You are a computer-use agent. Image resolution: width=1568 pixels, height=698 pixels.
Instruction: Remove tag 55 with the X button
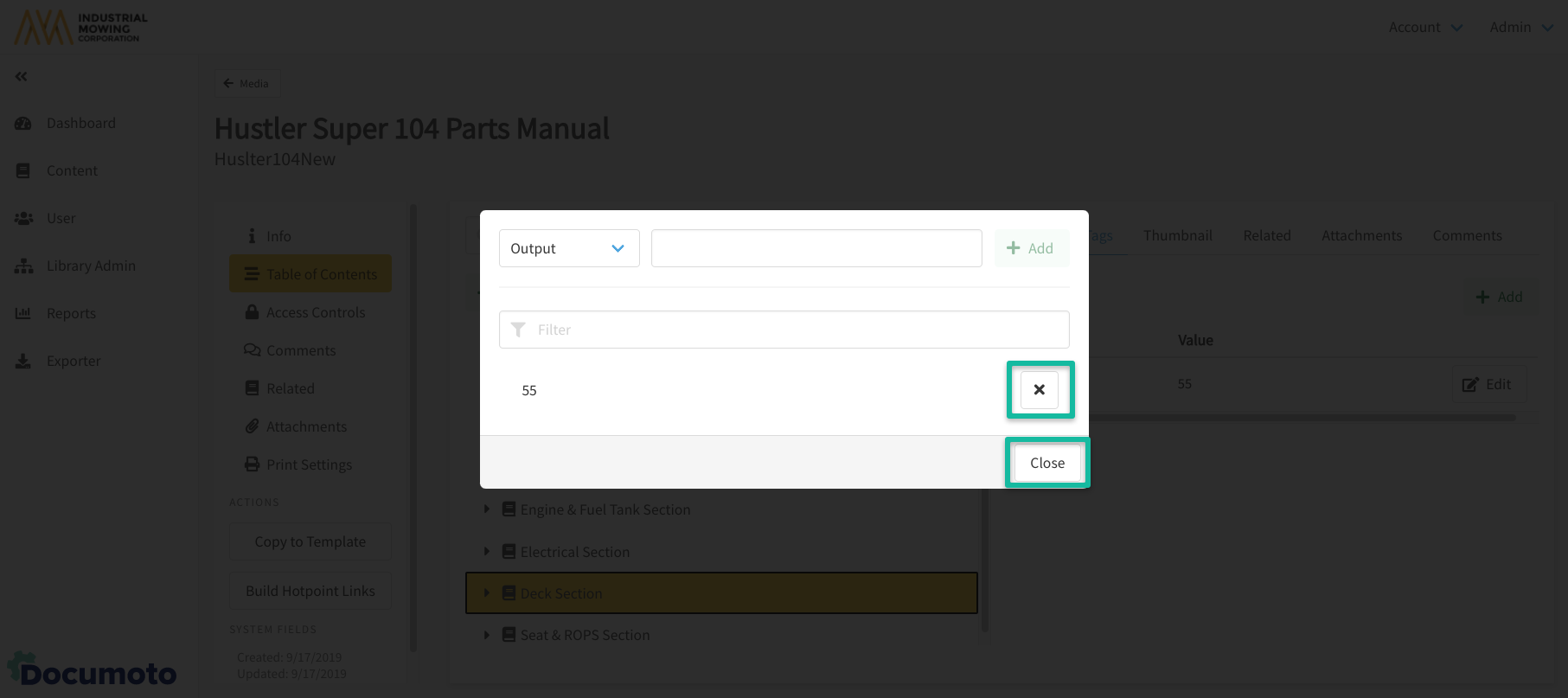pyautogui.click(x=1039, y=390)
